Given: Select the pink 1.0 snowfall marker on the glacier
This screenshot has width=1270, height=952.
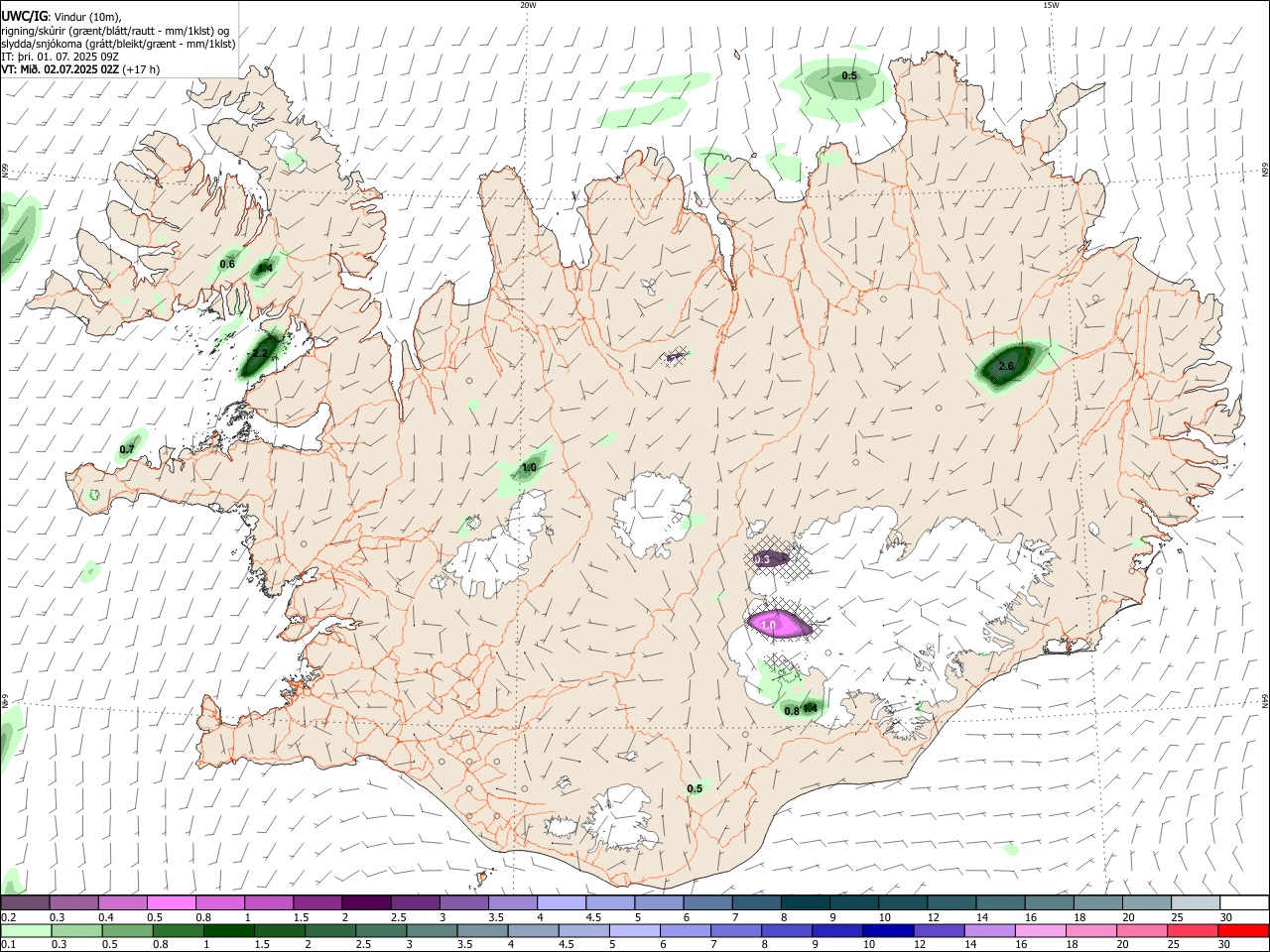Looking at the screenshot, I should (x=768, y=625).
